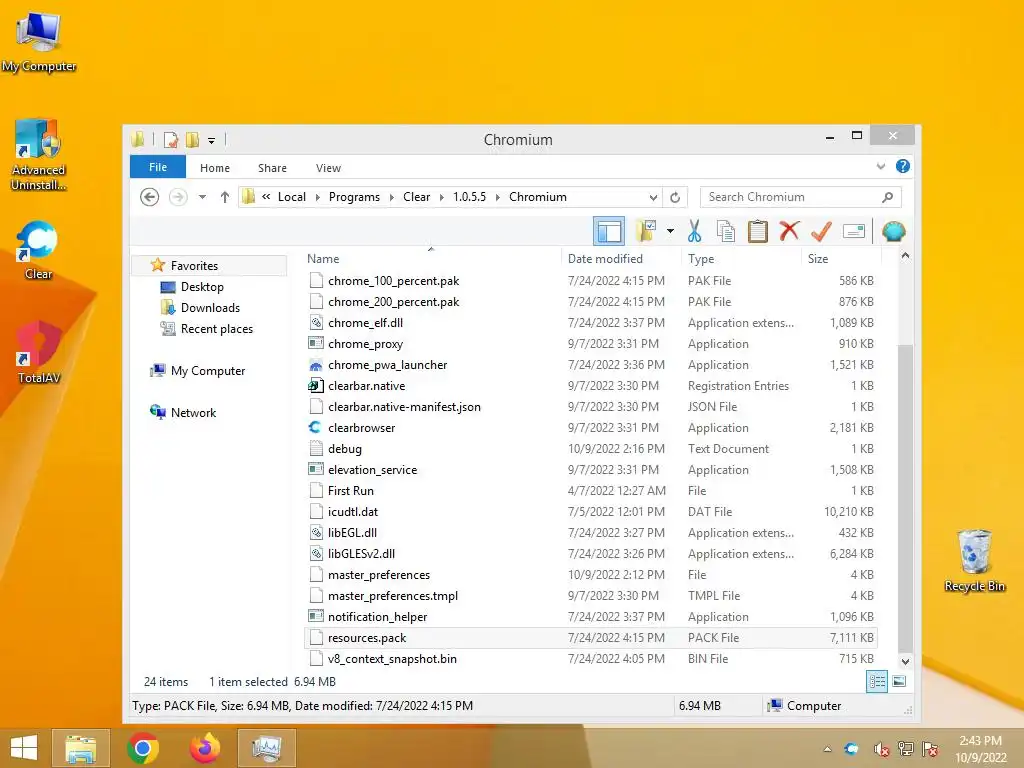Click the Classic Shell settings icon
1024x768 pixels.
tap(893, 231)
